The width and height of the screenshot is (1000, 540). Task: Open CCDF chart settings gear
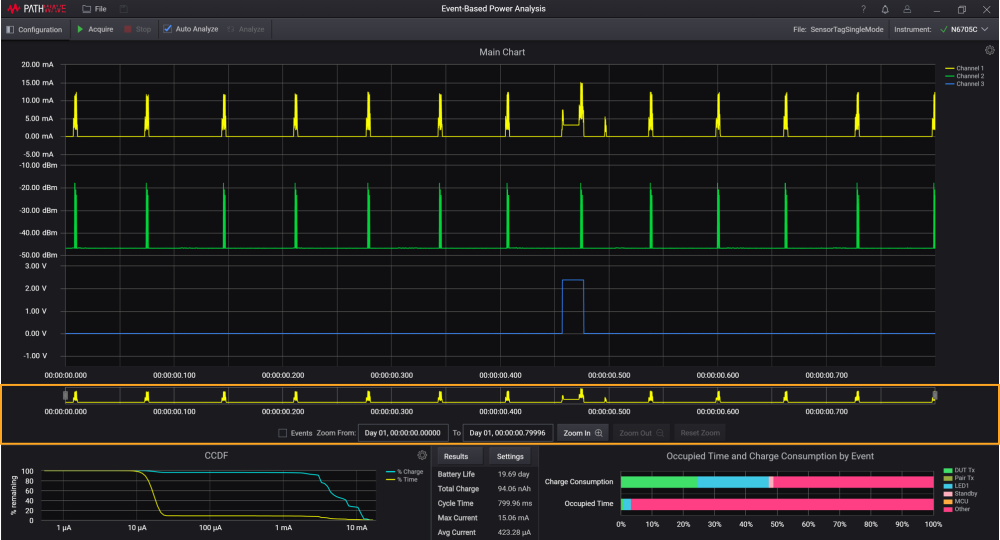[x=422, y=455]
